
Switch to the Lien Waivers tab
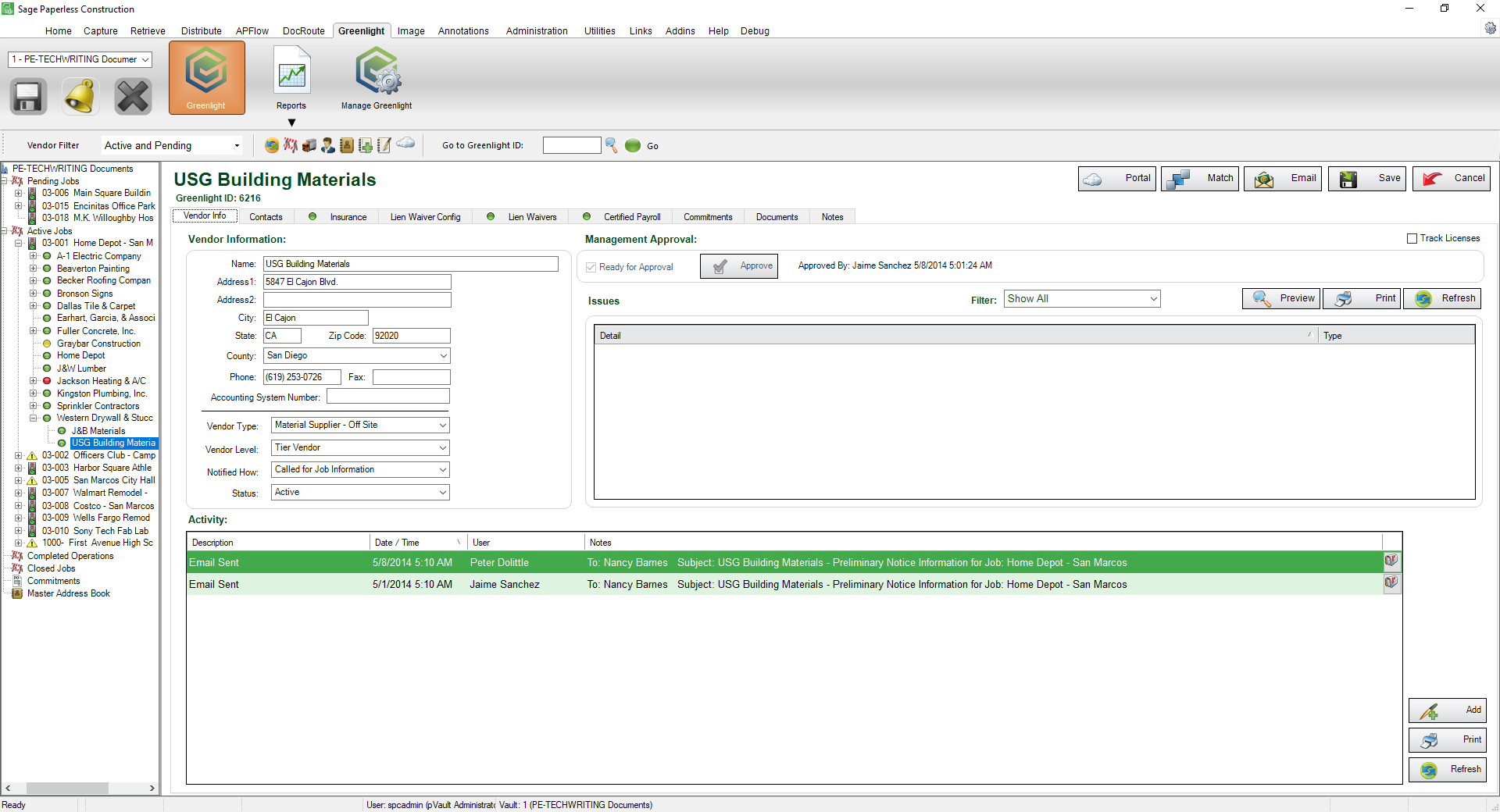[522, 217]
